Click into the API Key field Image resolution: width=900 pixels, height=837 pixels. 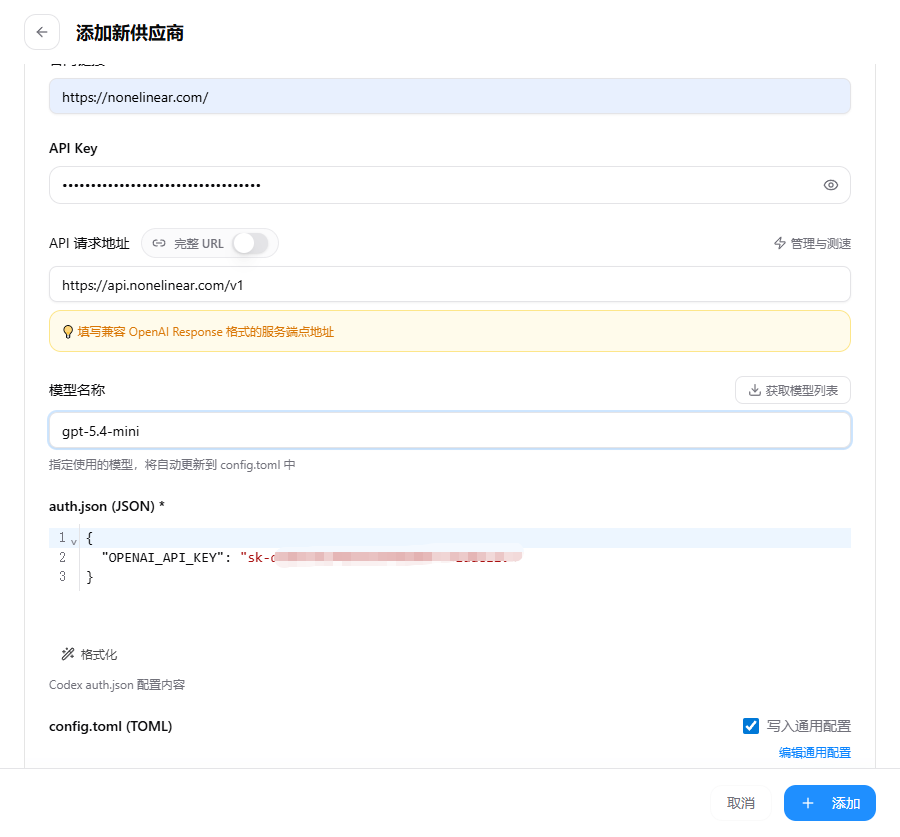(449, 185)
